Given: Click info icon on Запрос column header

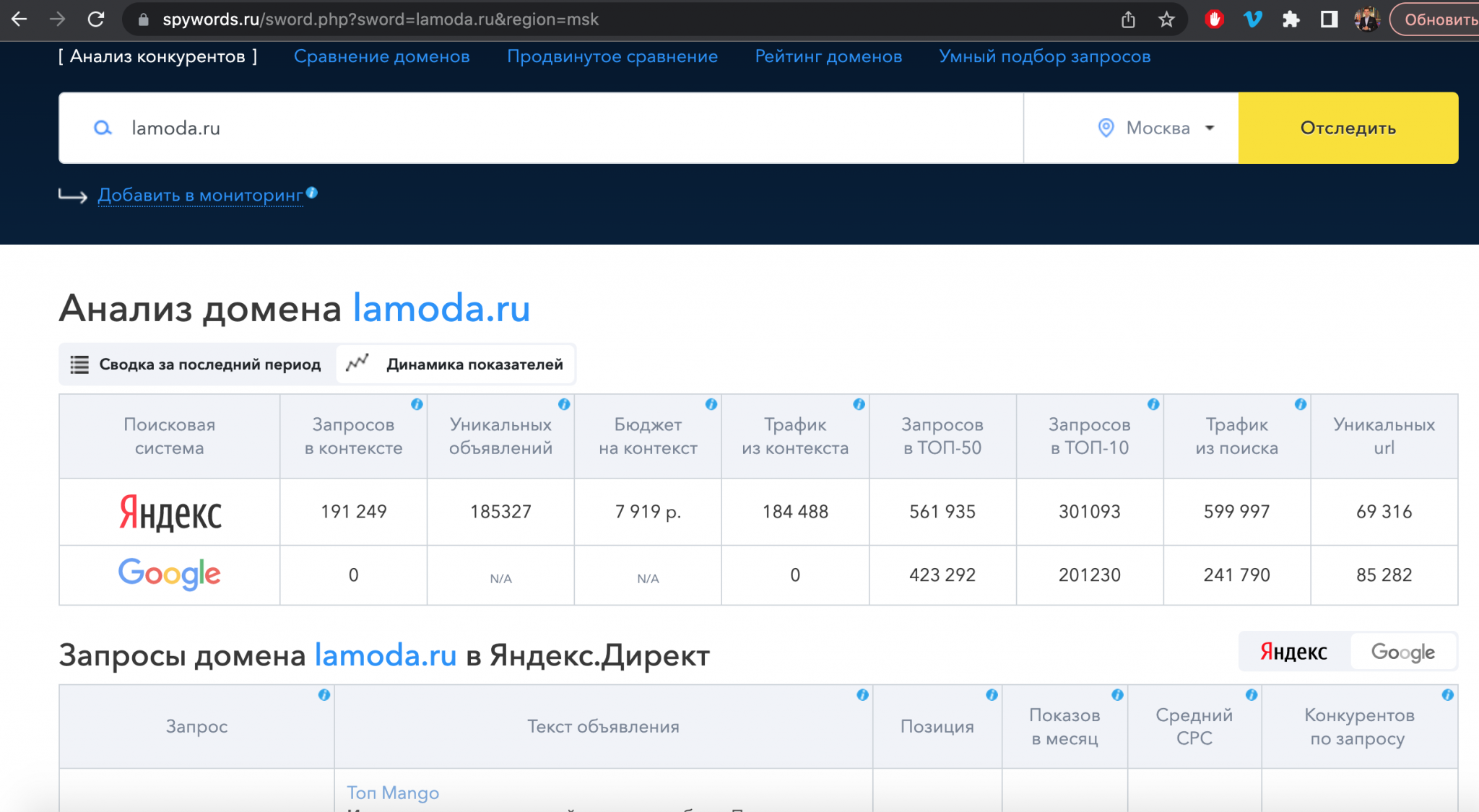Looking at the screenshot, I should point(324,695).
